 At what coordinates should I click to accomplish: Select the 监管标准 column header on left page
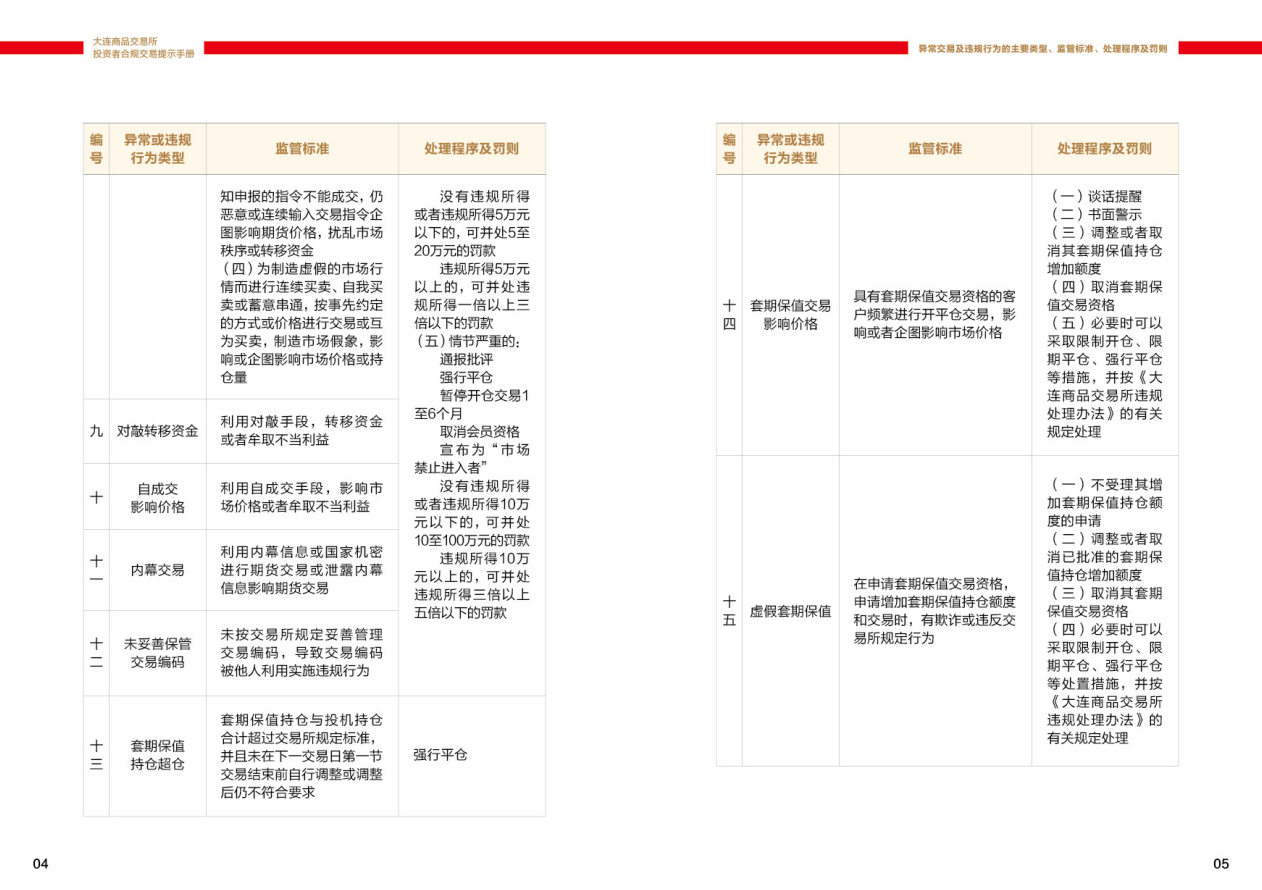[x=302, y=149]
